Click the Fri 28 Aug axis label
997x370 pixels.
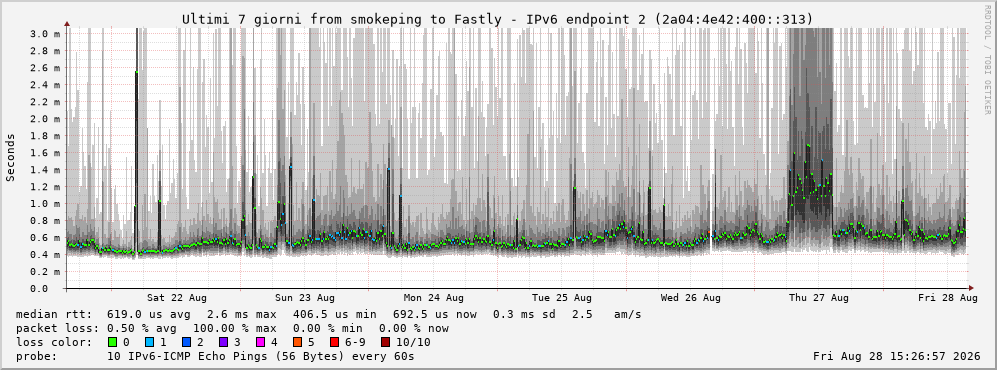pyautogui.click(x=948, y=298)
